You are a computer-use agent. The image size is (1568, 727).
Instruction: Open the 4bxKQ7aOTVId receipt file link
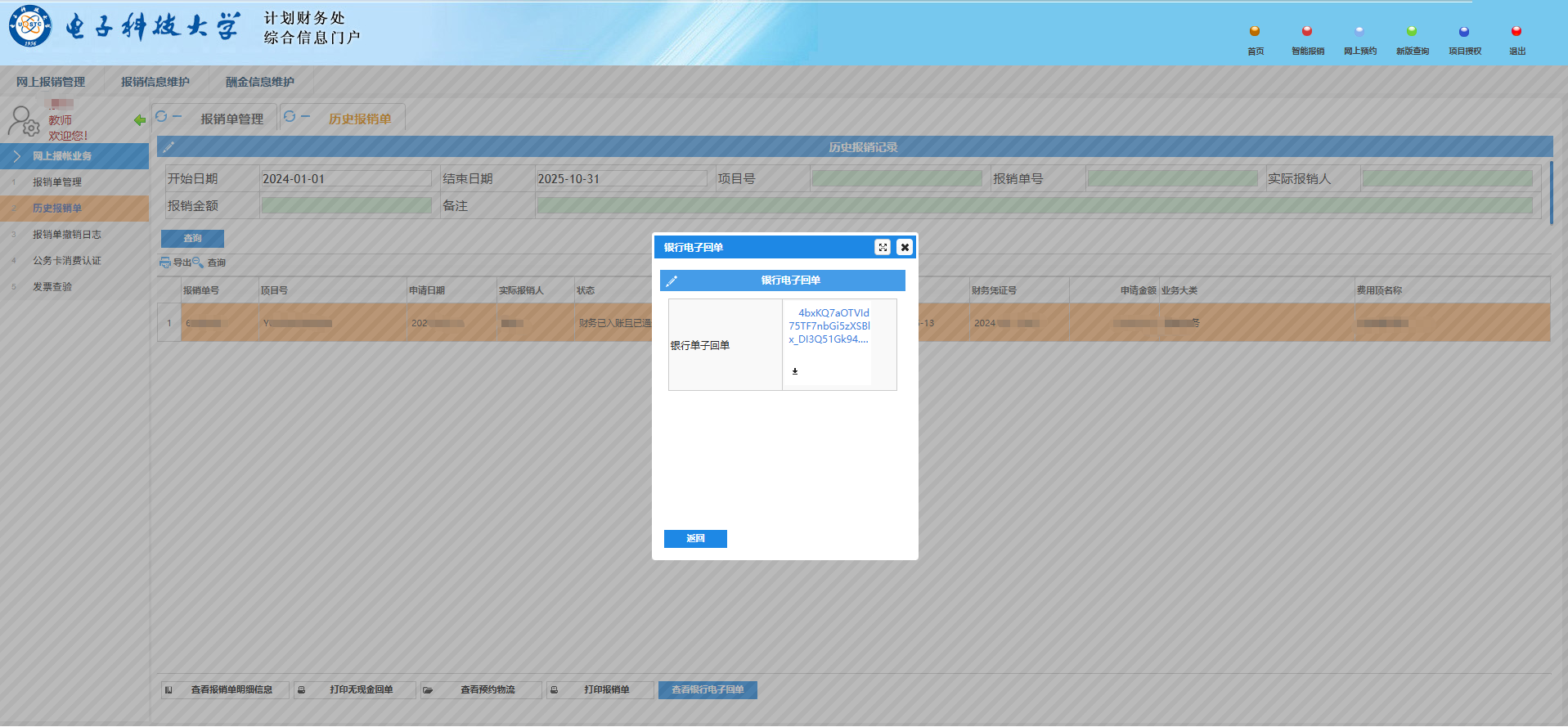[829, 325]
